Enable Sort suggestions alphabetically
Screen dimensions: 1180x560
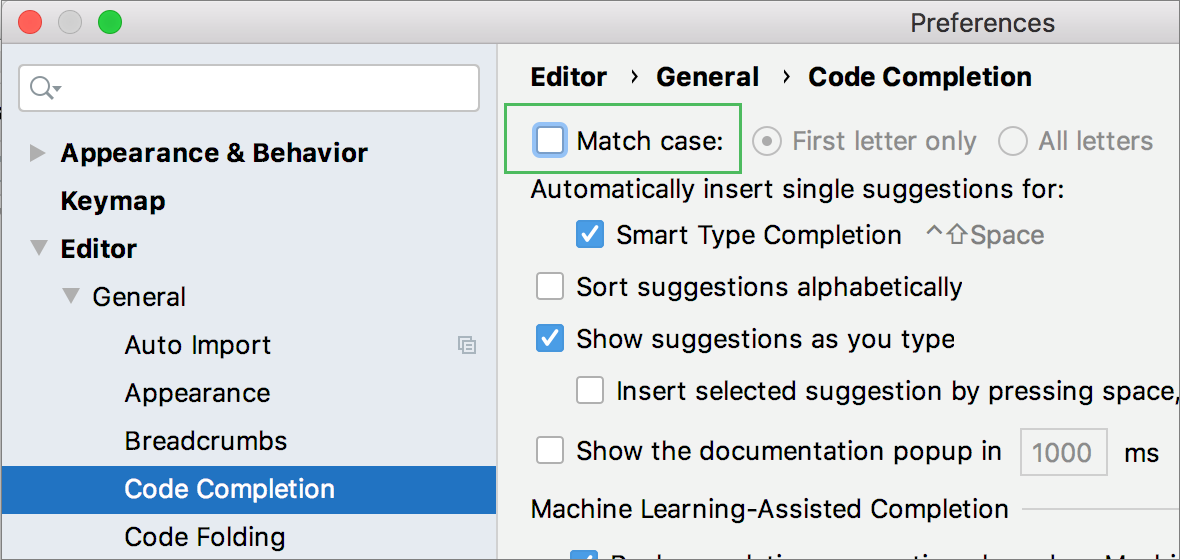click(550, 287)
